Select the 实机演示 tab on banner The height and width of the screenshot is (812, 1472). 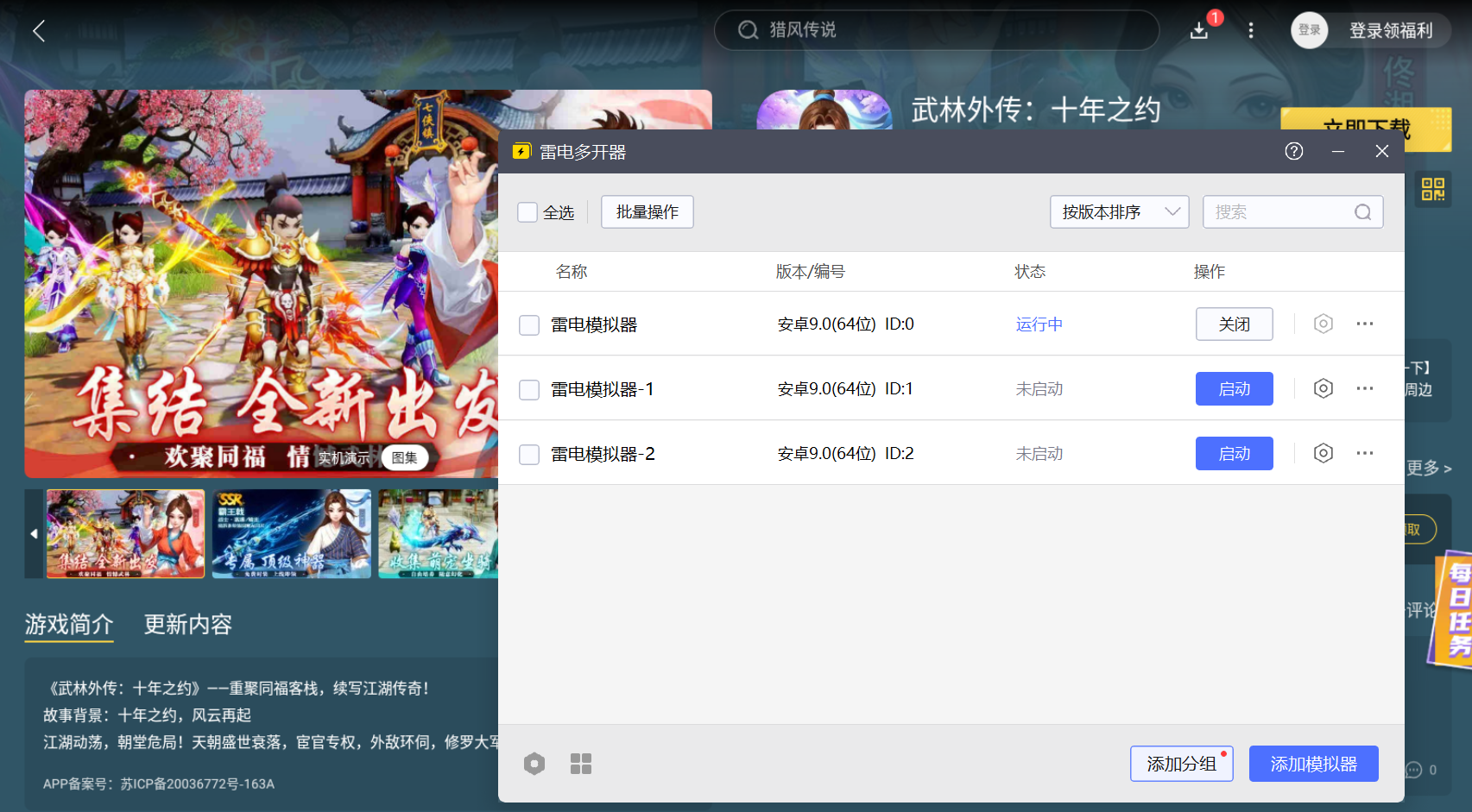(344, 458)
